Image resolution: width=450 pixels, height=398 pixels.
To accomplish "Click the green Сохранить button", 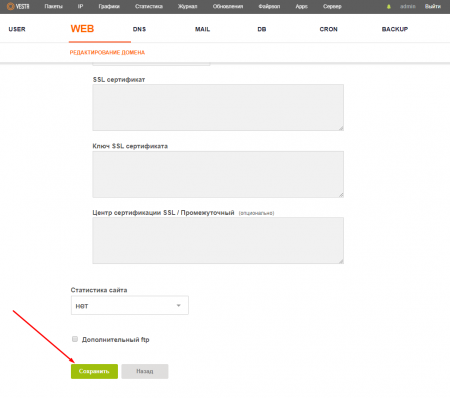I will 94,371.
